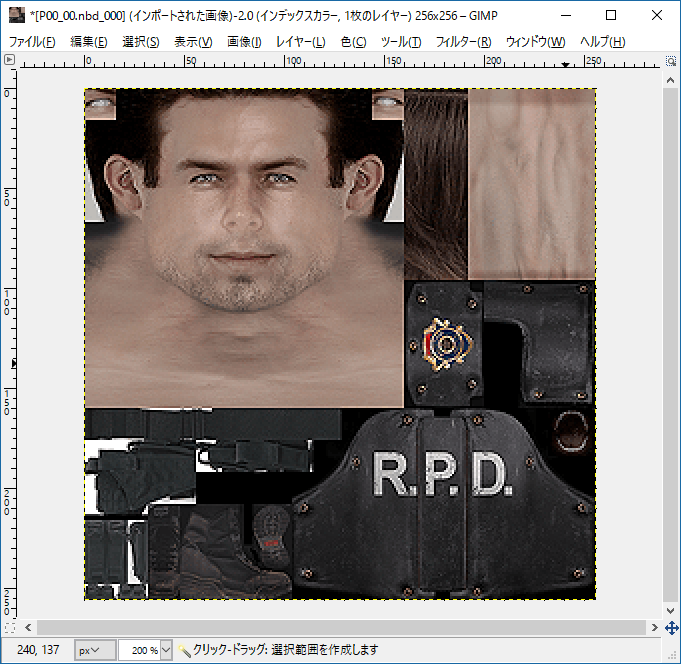The width and height of the screenshot is (681, 664).
Task: Close the GIMP window
Action: tap(657, 16)
